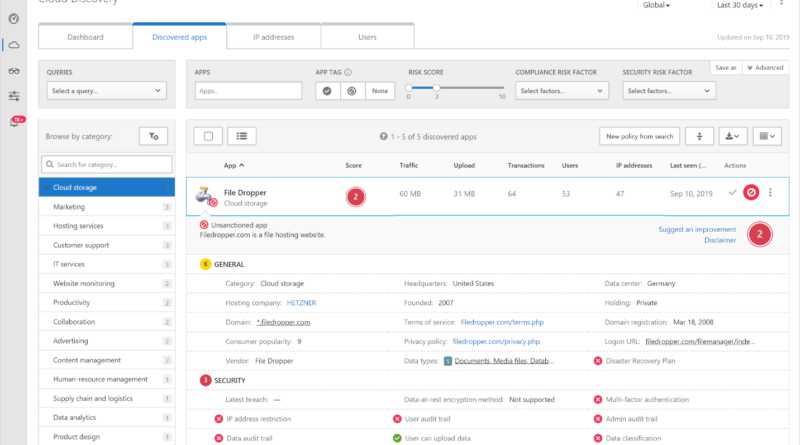
Task: Open the Last 30 days dropdown
Action: [x=740, y=5]
